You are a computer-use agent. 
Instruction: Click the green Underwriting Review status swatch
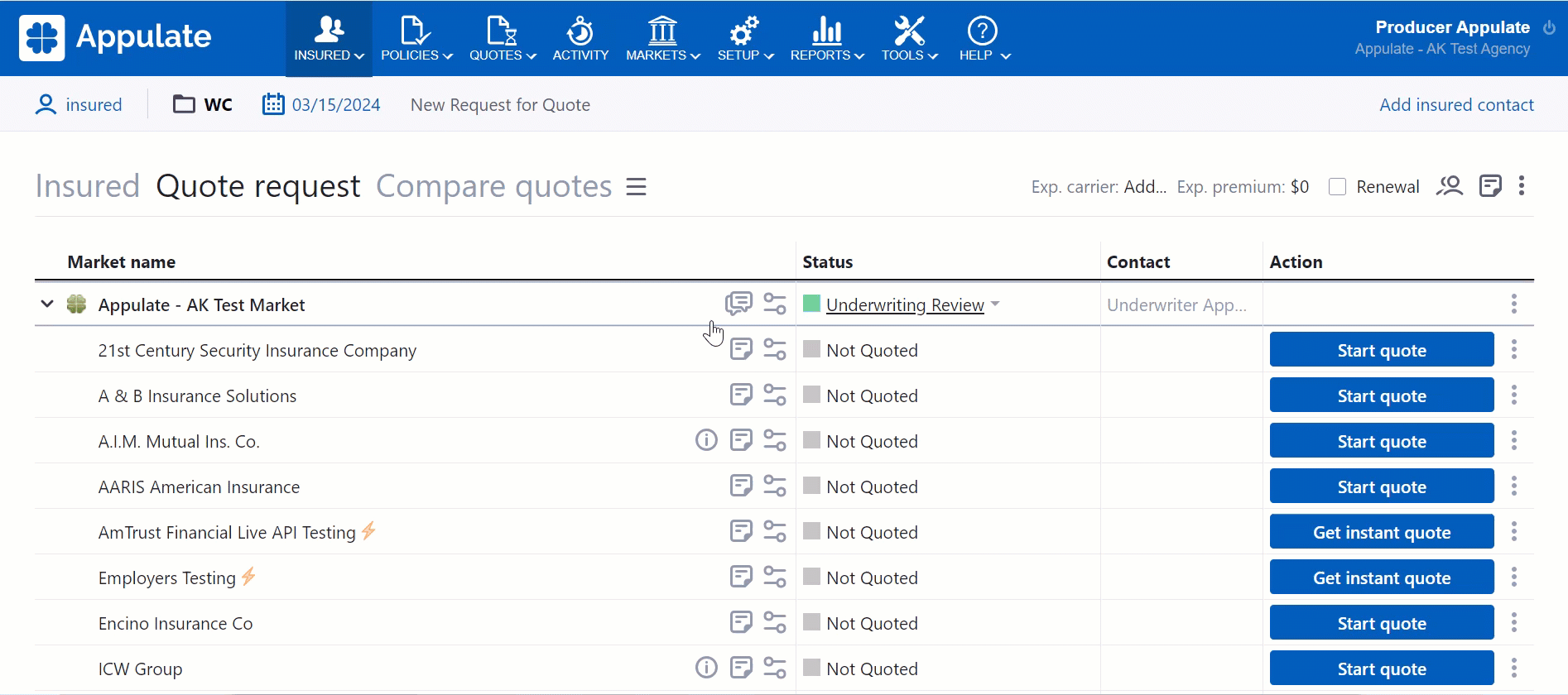(811, 304)
